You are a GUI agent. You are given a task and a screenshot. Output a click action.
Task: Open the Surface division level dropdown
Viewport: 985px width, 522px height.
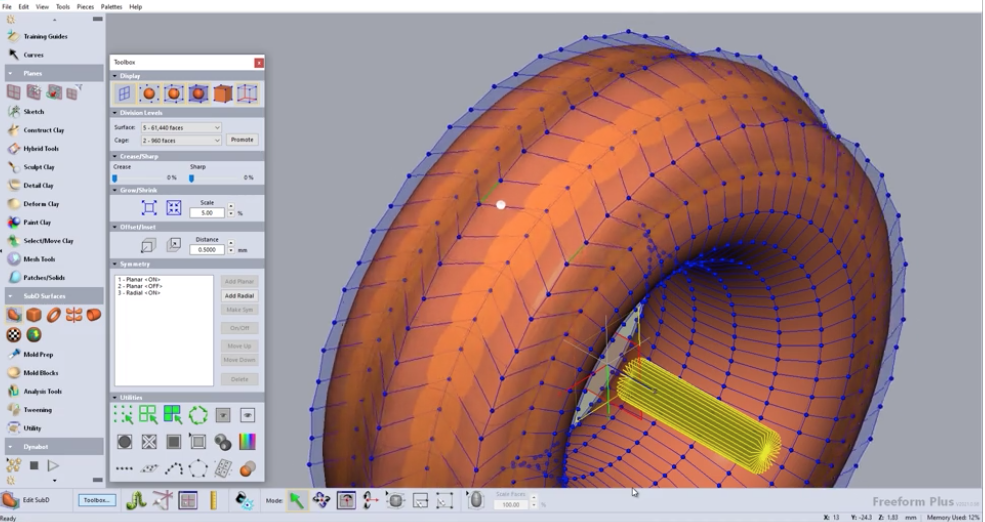[x=181, y=128]
